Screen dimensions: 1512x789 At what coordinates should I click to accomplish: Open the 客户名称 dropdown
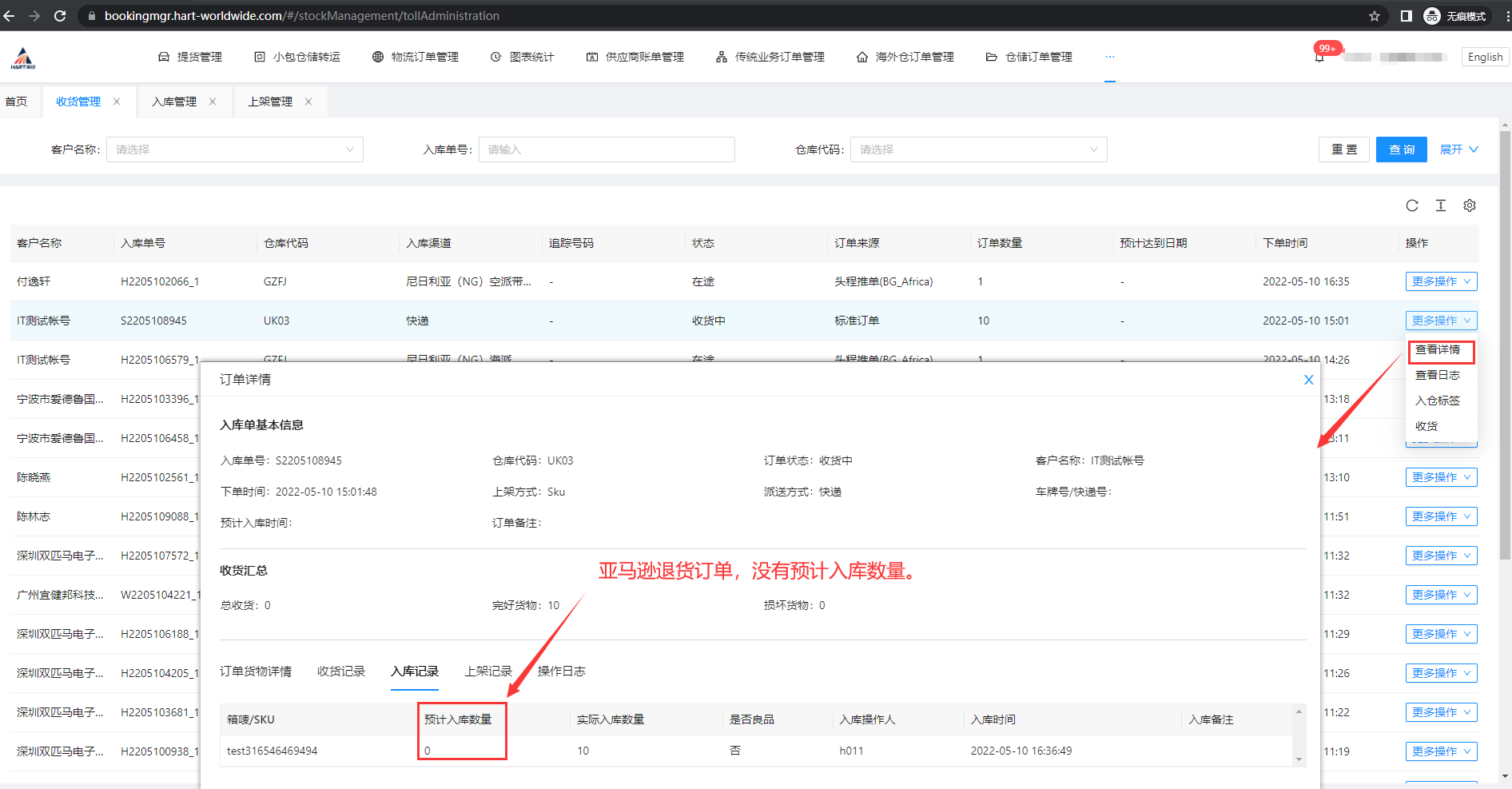tap(235, 149)
